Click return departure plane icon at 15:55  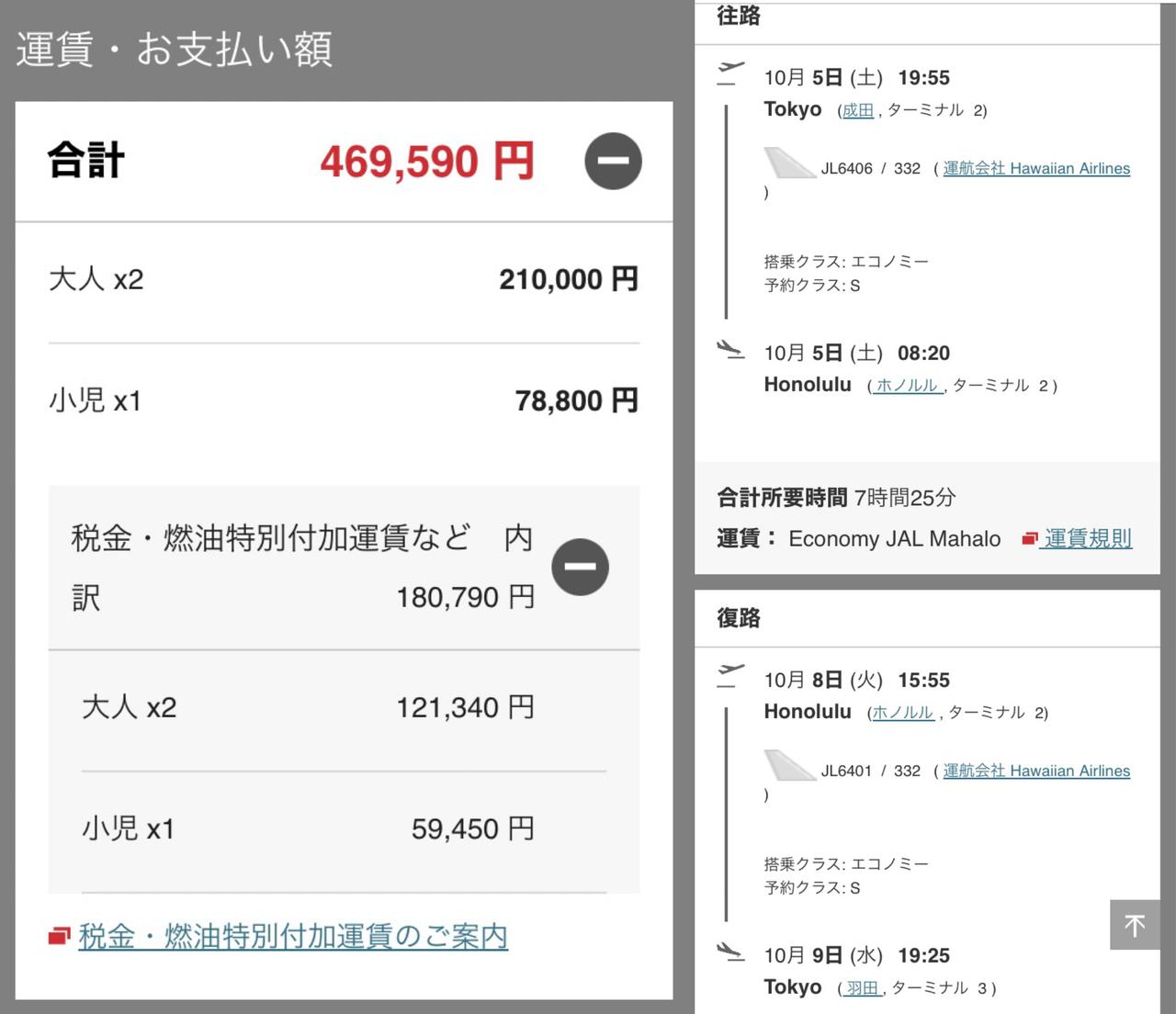[730, 675]
